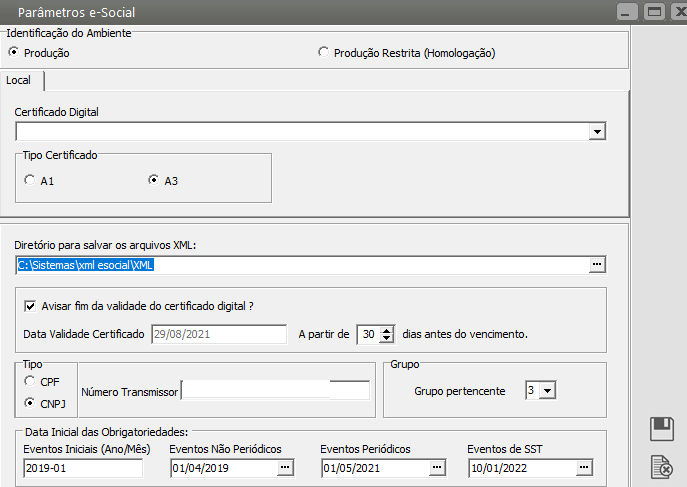Click the Eventos Iniciais date field

[83, 467]
